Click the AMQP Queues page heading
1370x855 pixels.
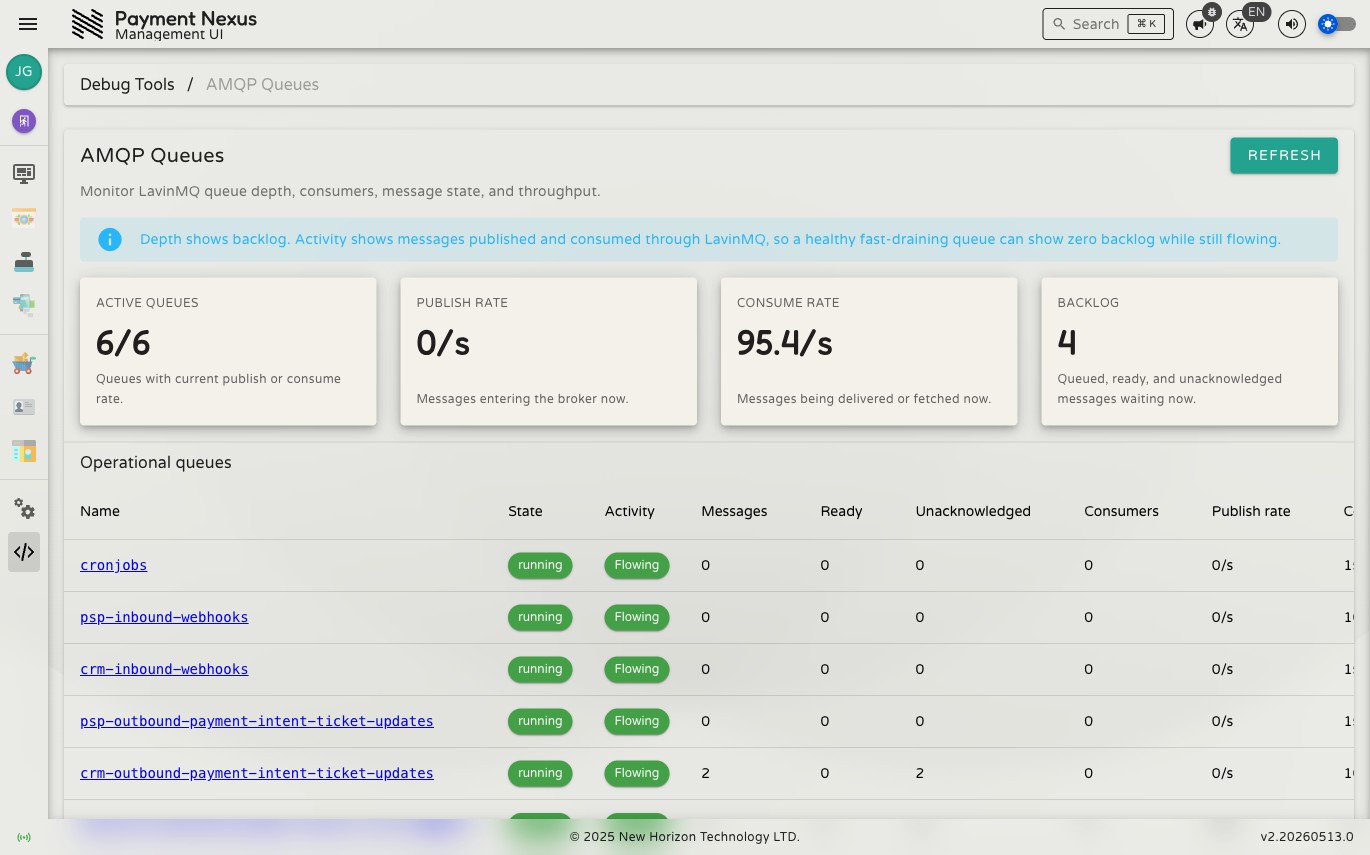click(152, 155)
